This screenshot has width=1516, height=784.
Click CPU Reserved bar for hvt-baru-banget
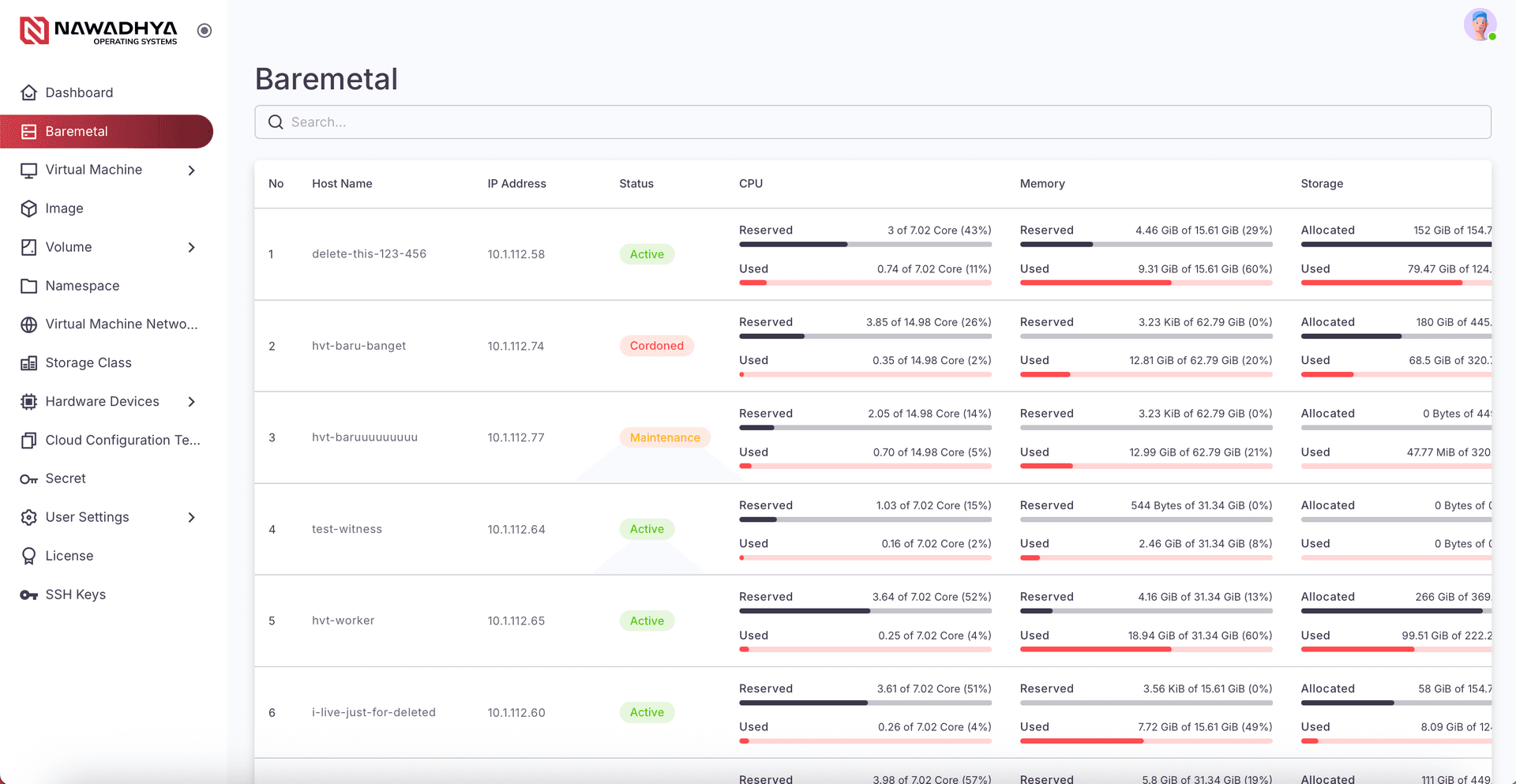(865, 336)
